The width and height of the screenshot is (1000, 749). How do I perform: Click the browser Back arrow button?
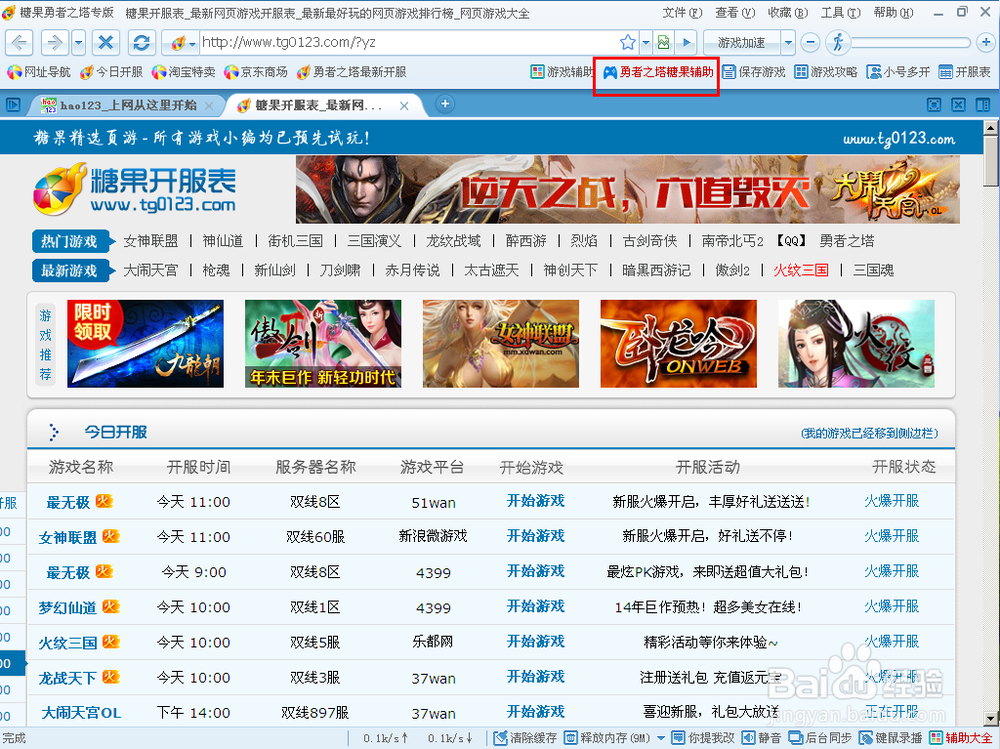pos(20,42)
